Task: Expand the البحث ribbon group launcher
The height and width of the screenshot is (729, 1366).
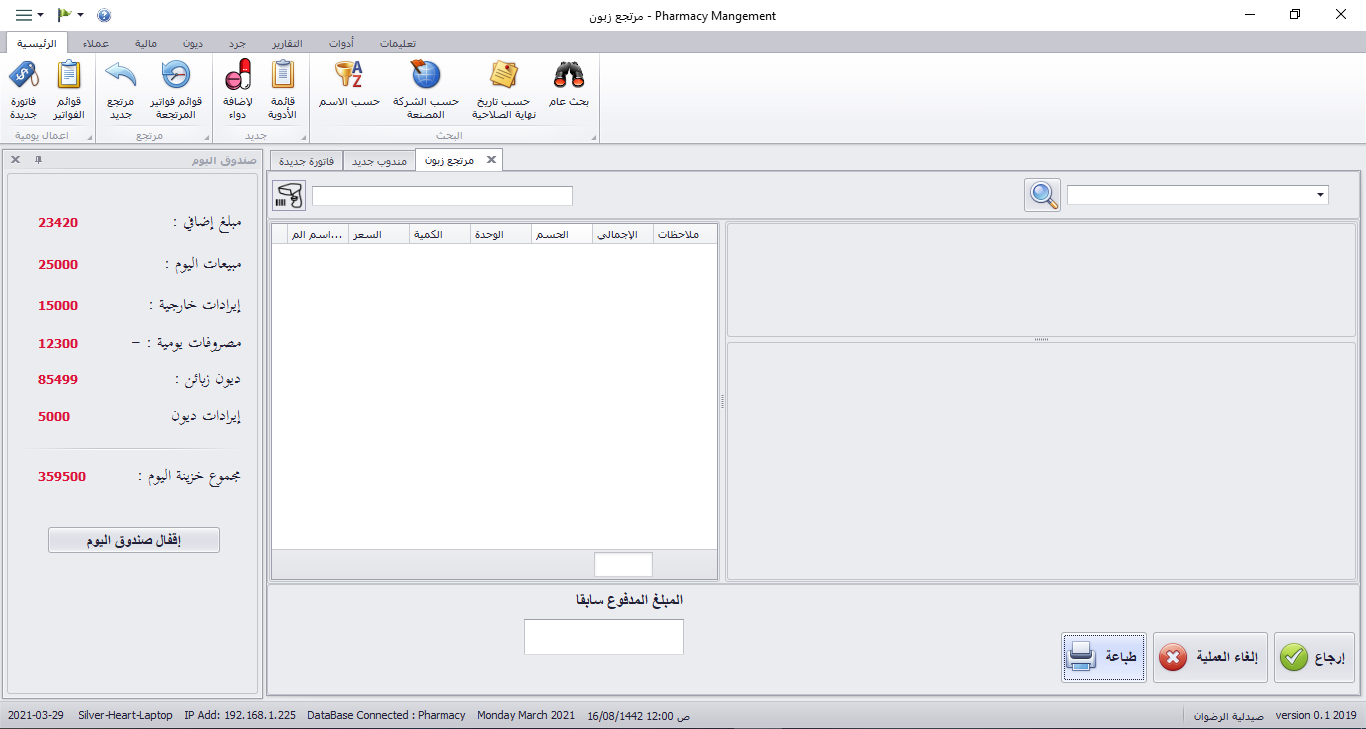Action: 593,136
